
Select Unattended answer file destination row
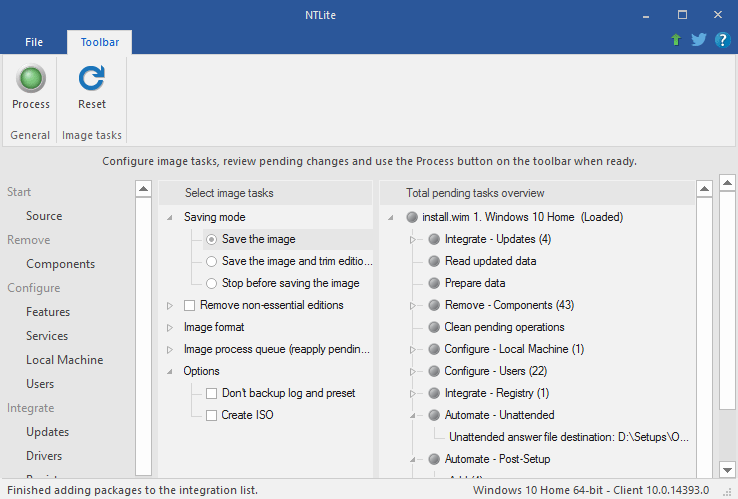click(569, 437)
